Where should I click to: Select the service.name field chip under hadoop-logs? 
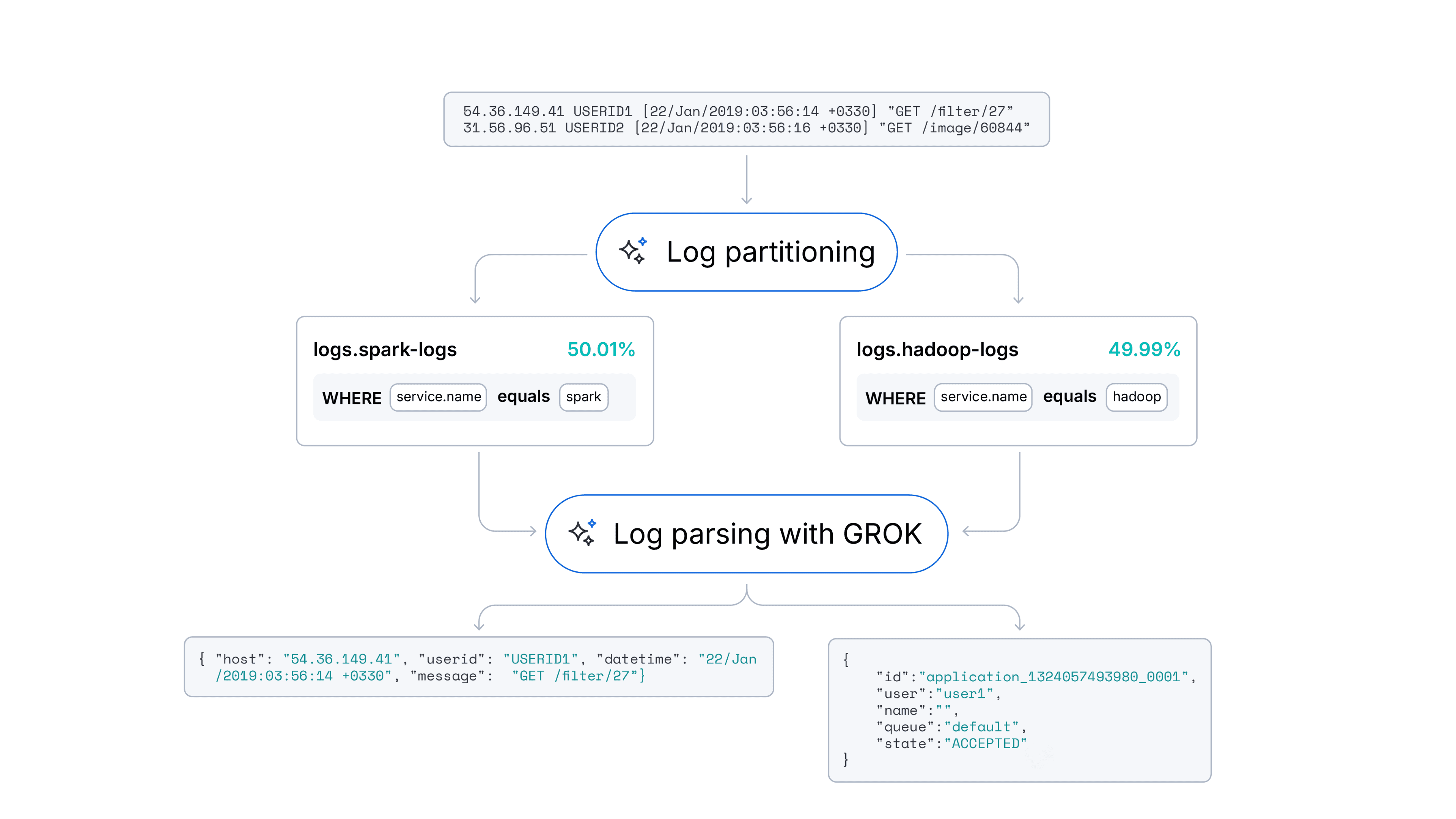983,397
